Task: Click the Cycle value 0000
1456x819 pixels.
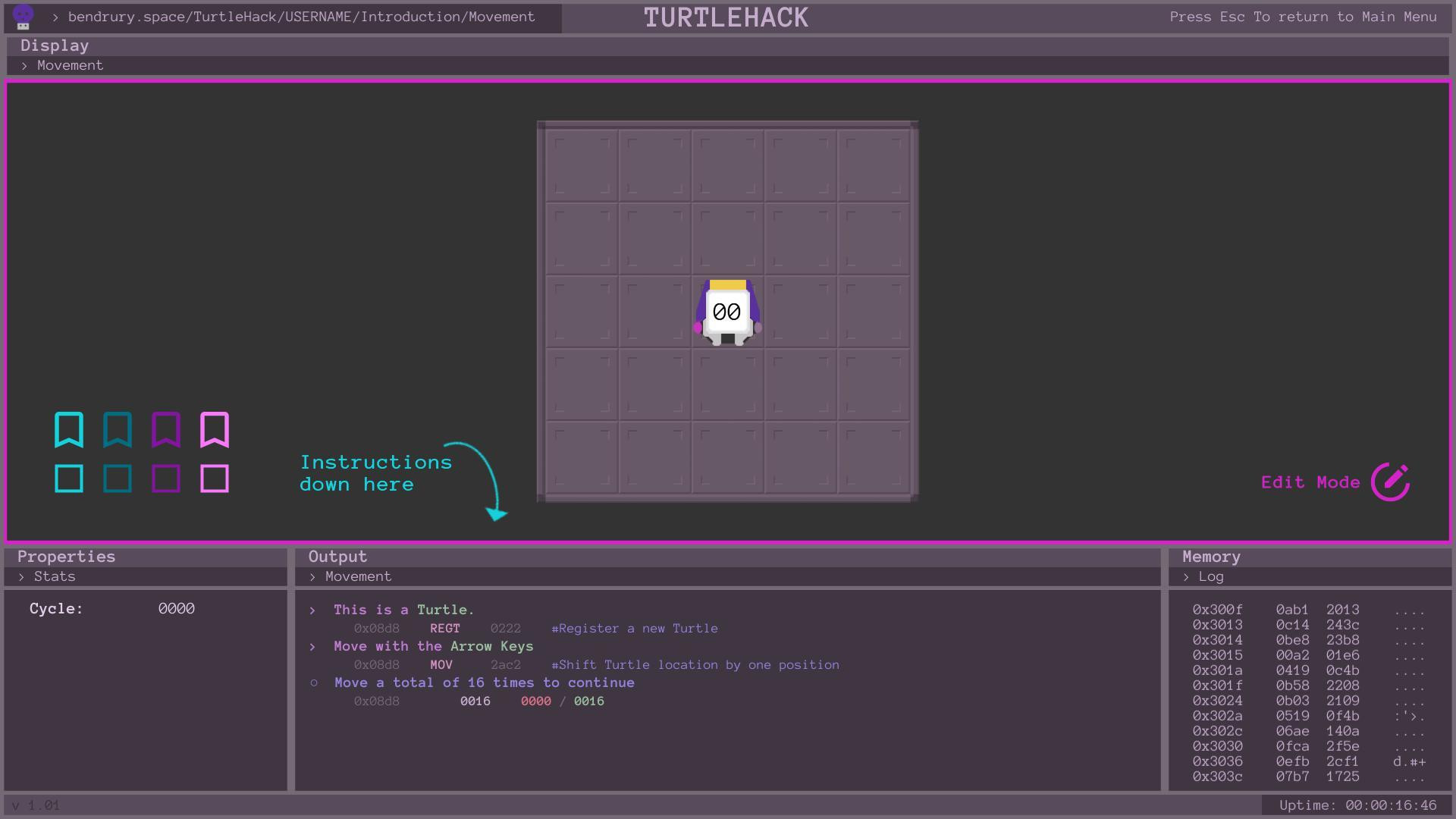Action: tap(177, 608)
